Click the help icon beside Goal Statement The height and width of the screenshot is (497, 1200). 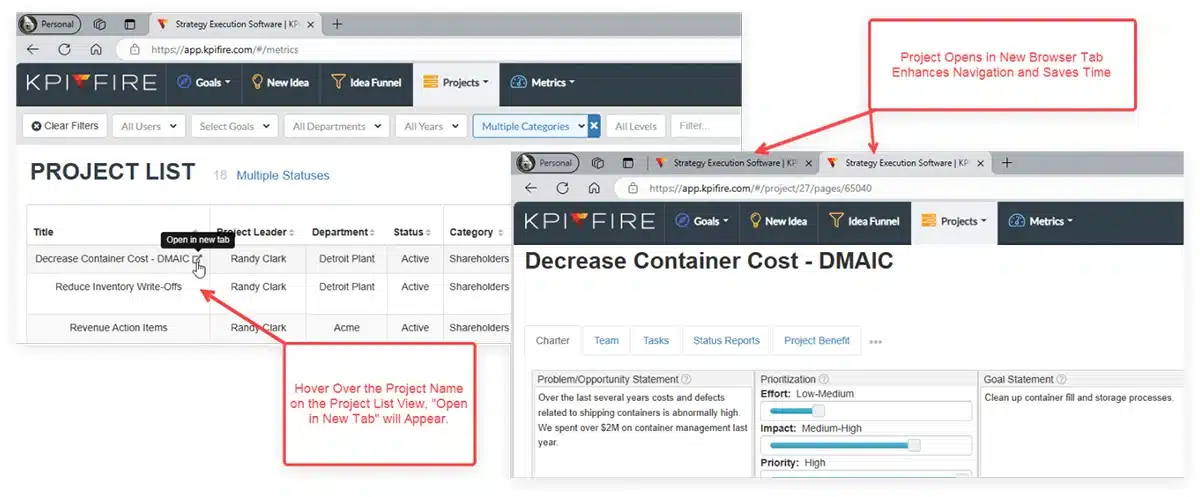[x=1061, y=380]
